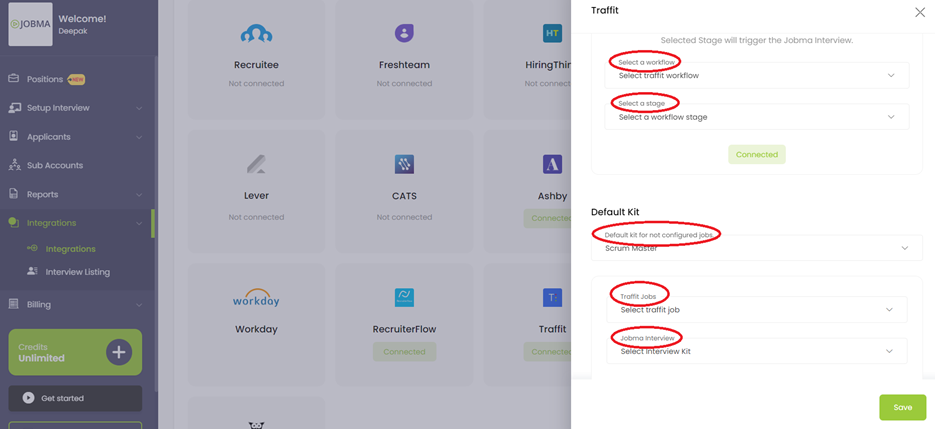Click the Sub Accounts people icon
The height and width of the screenshot is (429, 935).
(14, 165)
